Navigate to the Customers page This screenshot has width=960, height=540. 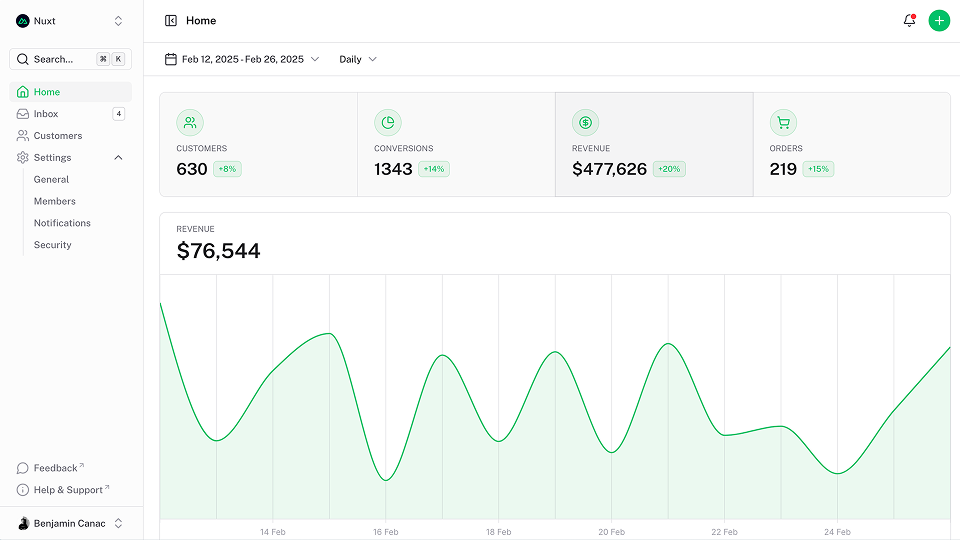point(58,136)
